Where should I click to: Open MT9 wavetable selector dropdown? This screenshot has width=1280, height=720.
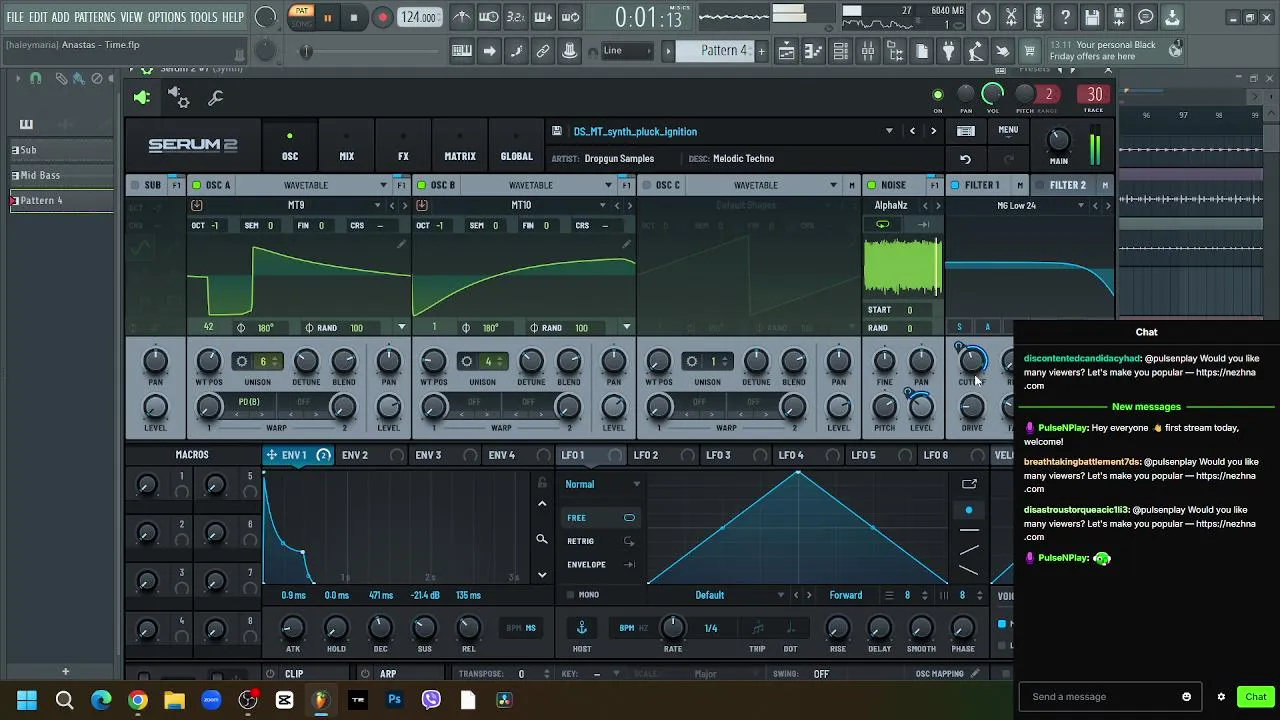[x=378, y=205]
